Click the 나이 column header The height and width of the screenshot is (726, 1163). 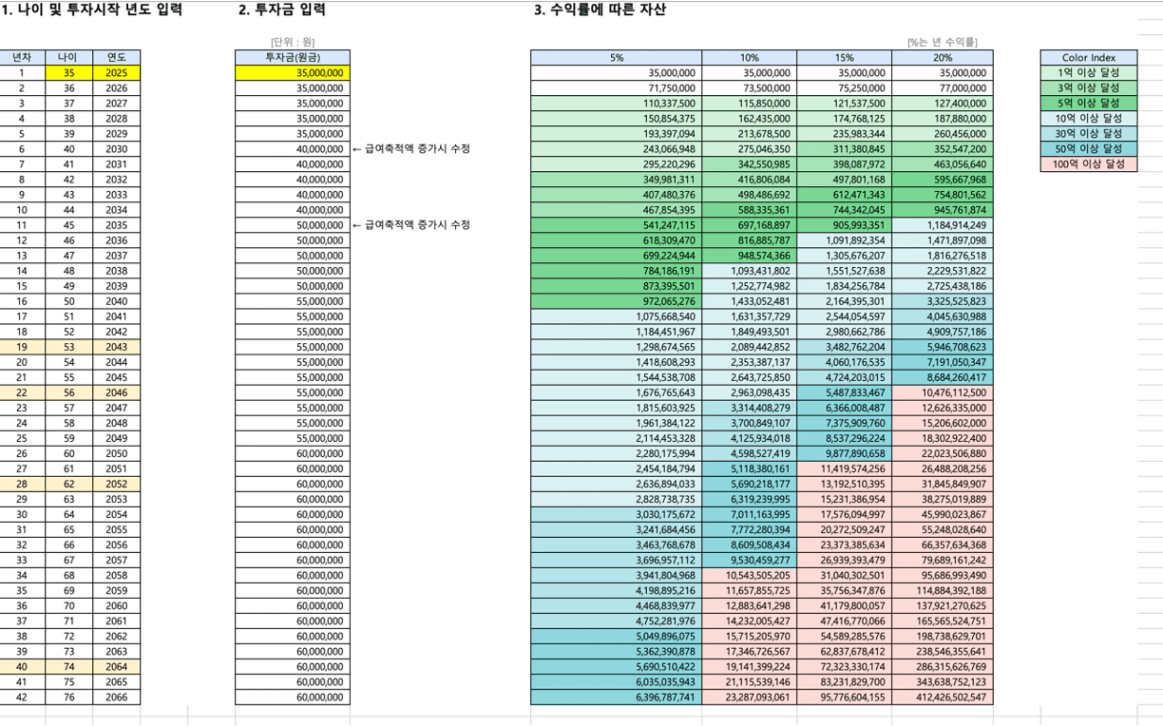pos(69,57)
